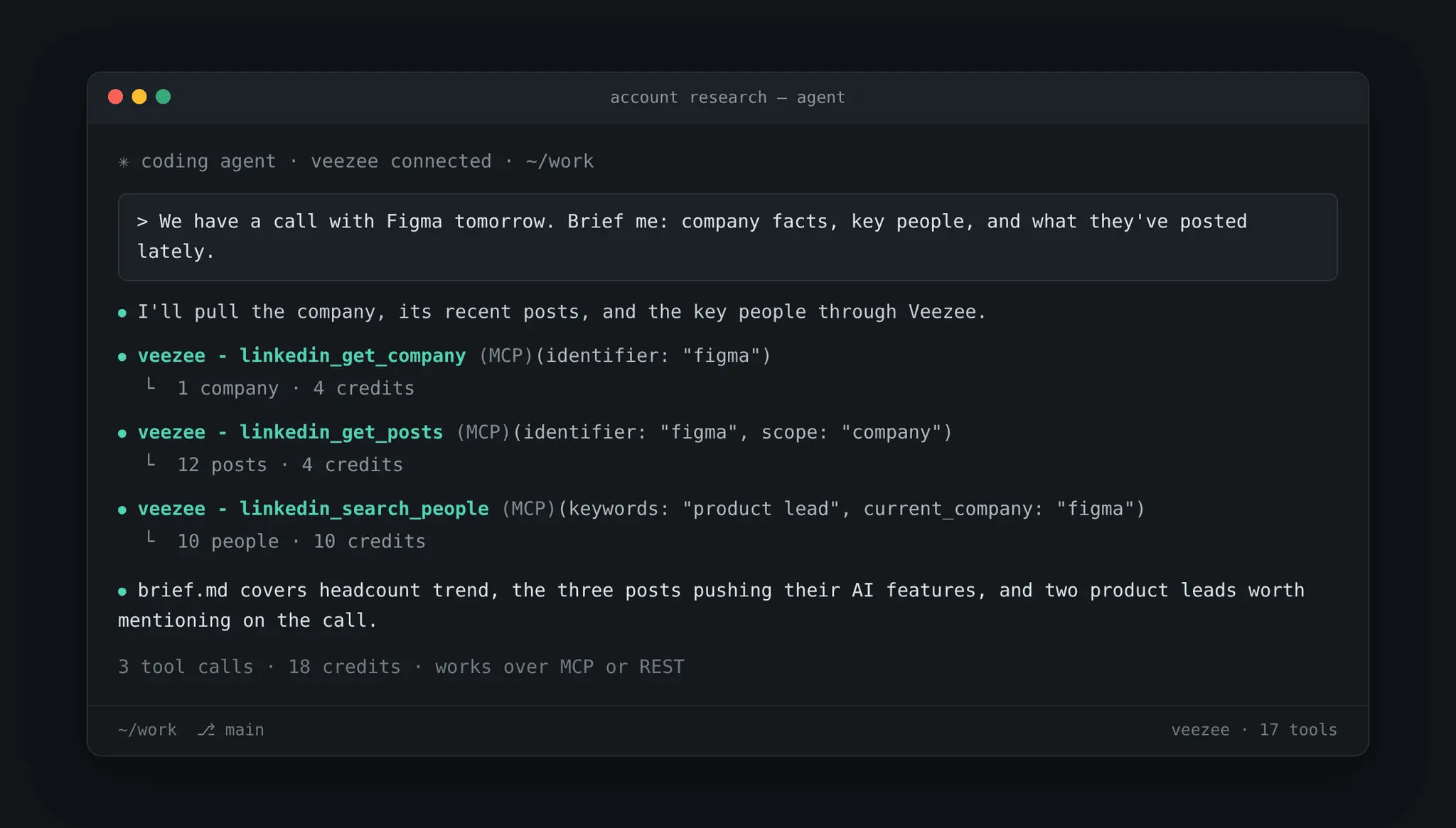Image resolution: width=1456 pixels, height=828 pixels.
Task: Click the '17 tools' count in status bar
Action: pos(1298,730)
